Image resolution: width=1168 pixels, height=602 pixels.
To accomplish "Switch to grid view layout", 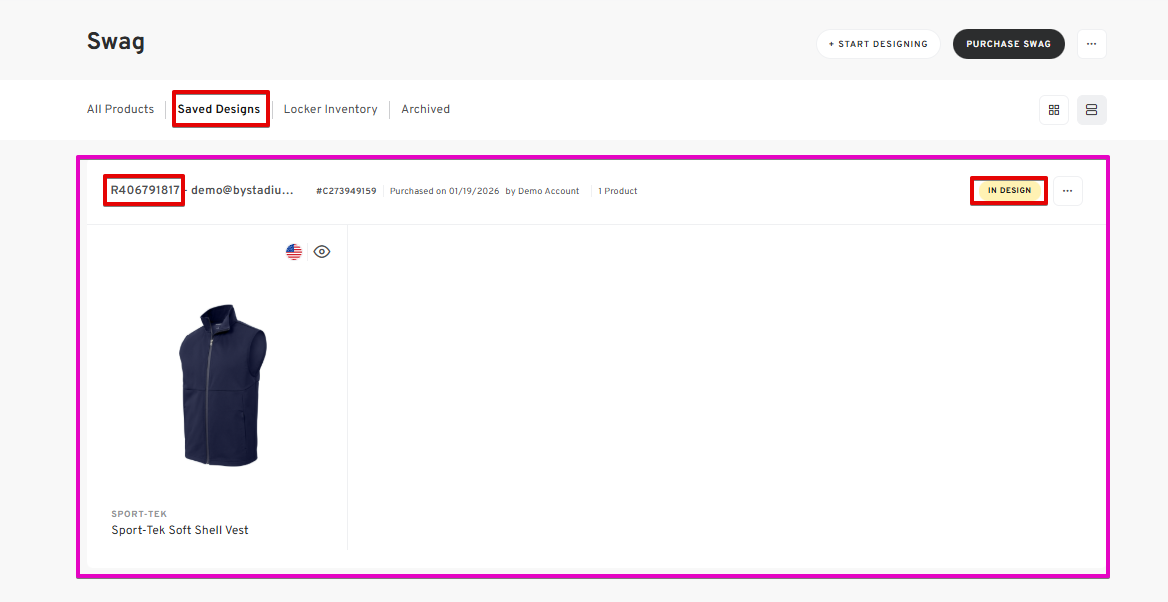I will coord(1053,110).
